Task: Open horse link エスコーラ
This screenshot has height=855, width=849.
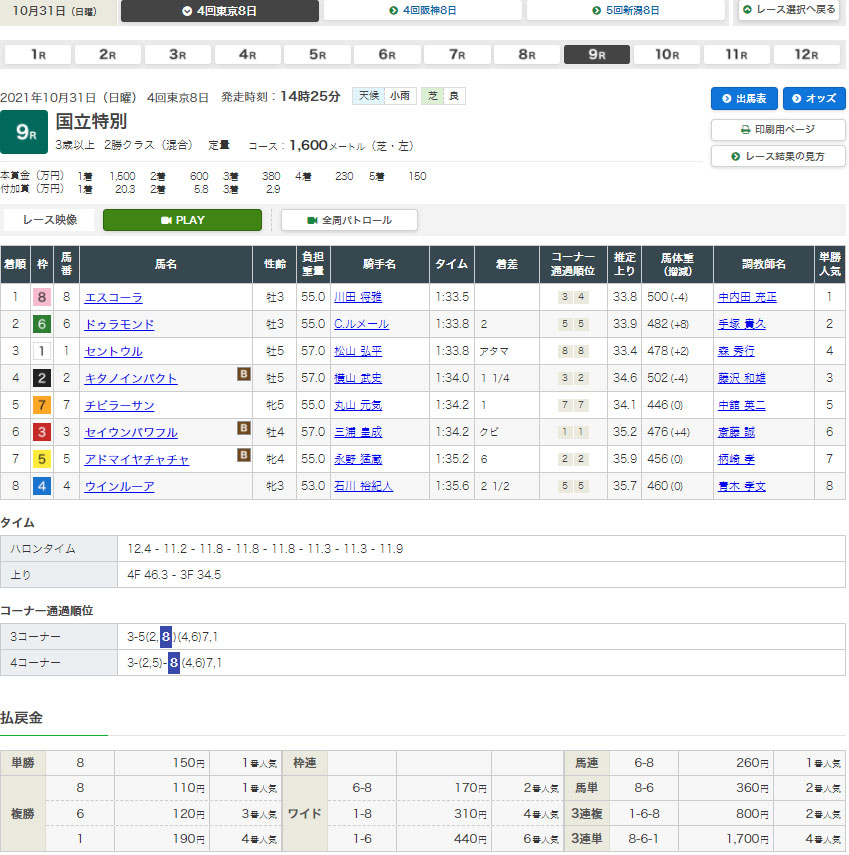Action: [x=114, y=297]
